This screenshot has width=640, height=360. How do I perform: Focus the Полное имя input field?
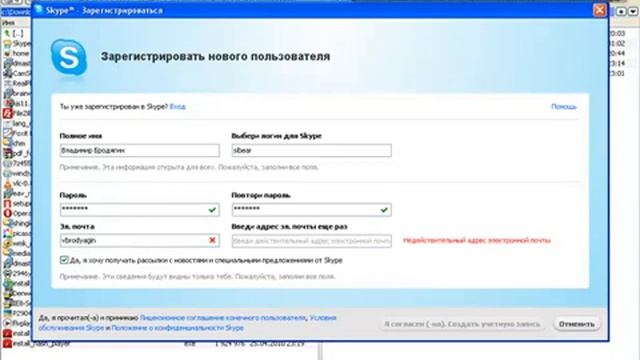140,150
